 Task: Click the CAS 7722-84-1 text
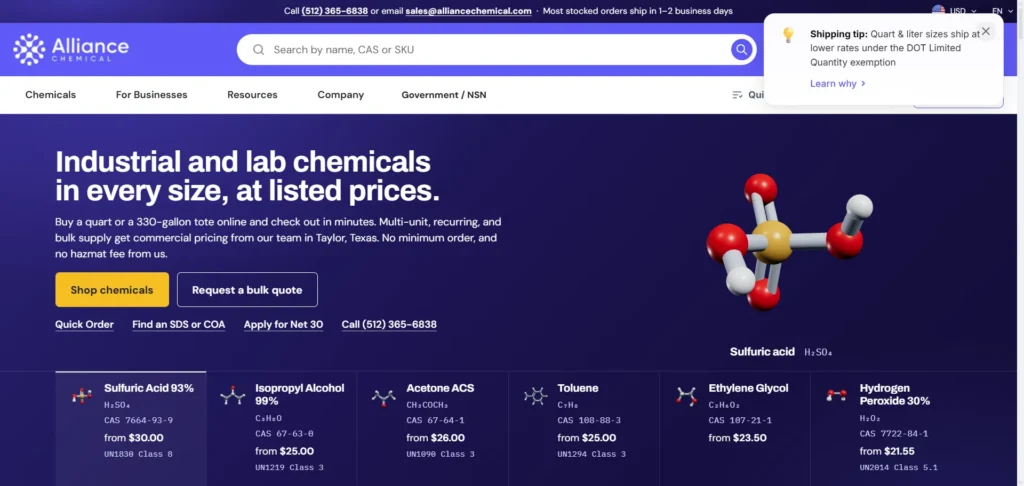click(893, 434)
